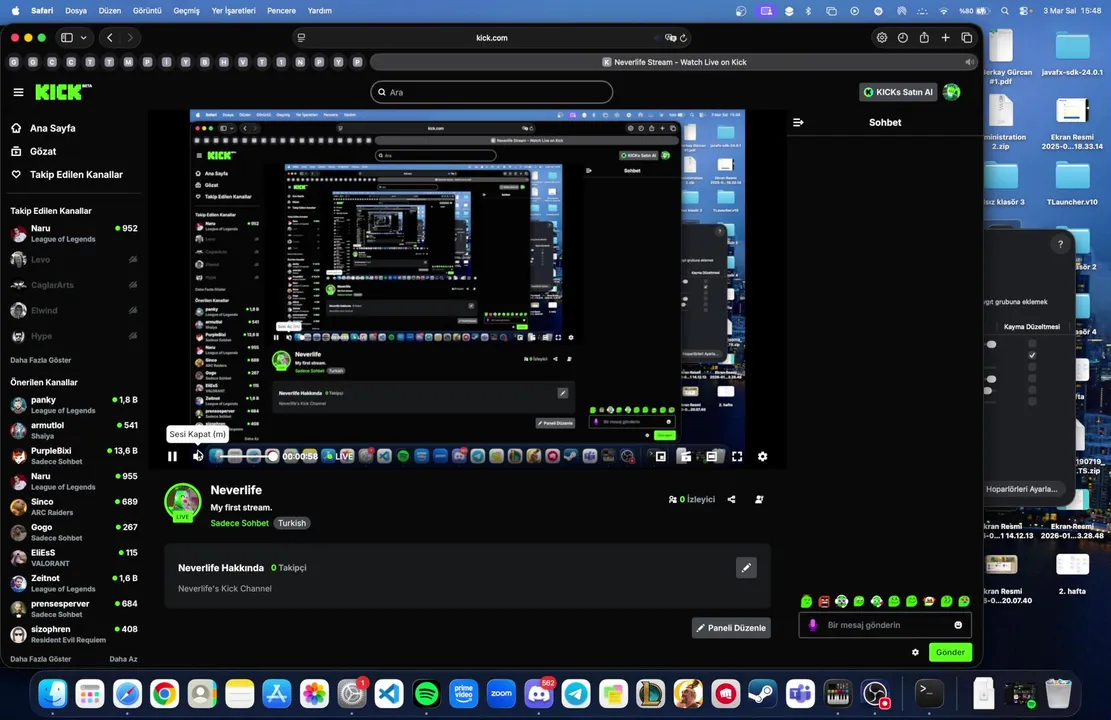Uncheck ticked checkbox under Kayma Düzeltmesi
The width and height of the screenshot is (1111, 720).
[1032, 355]
